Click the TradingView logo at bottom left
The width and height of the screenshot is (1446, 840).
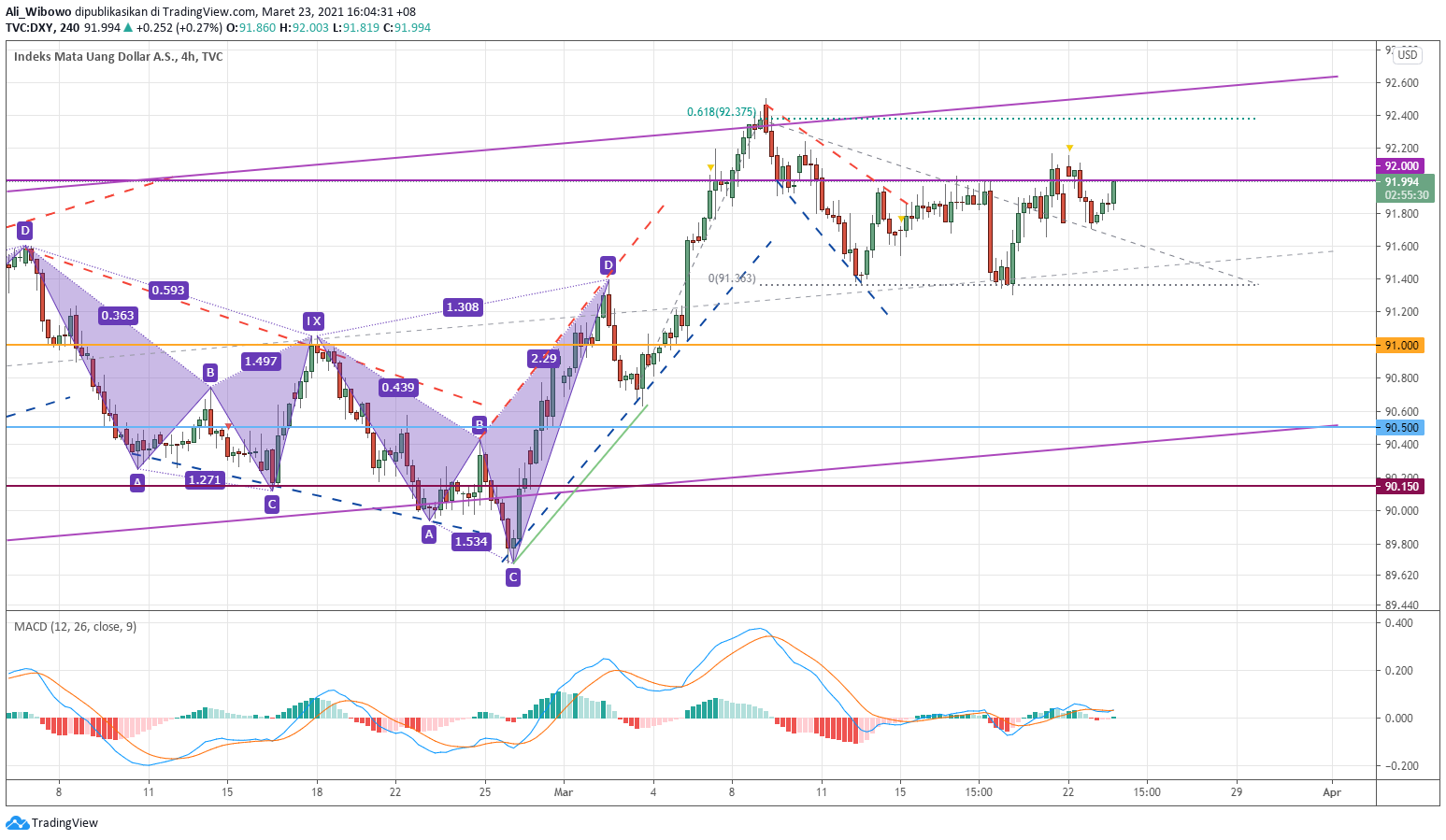51,823
